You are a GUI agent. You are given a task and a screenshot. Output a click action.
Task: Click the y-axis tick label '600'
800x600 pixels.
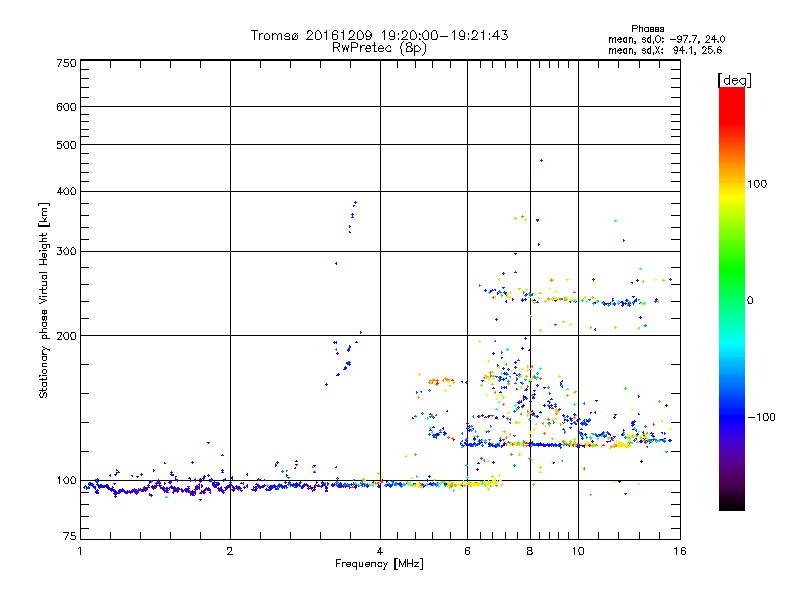click(66, 107)
